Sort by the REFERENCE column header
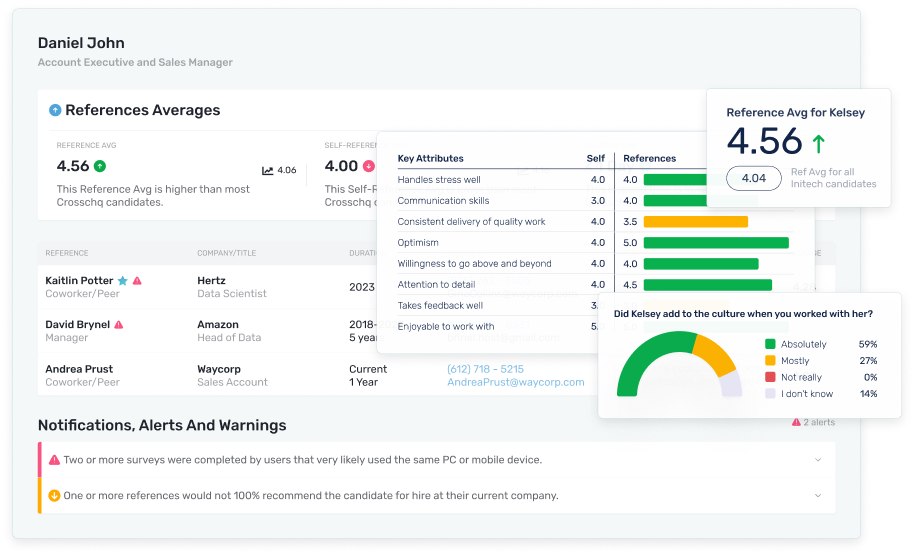Image resolution: width=914 pixels, height=555 pixels. click(67, 253)
